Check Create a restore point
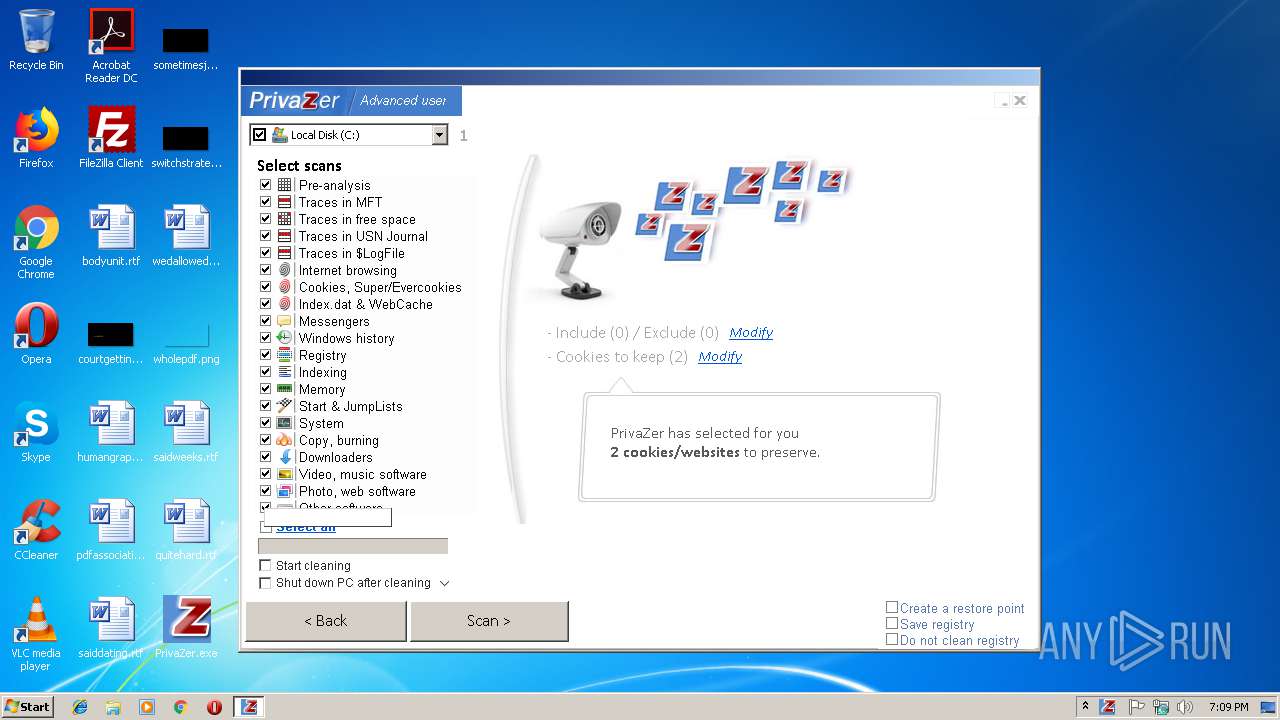Image resolution: width=1280 pixels, height=720 pixels. tap(892, 607)
